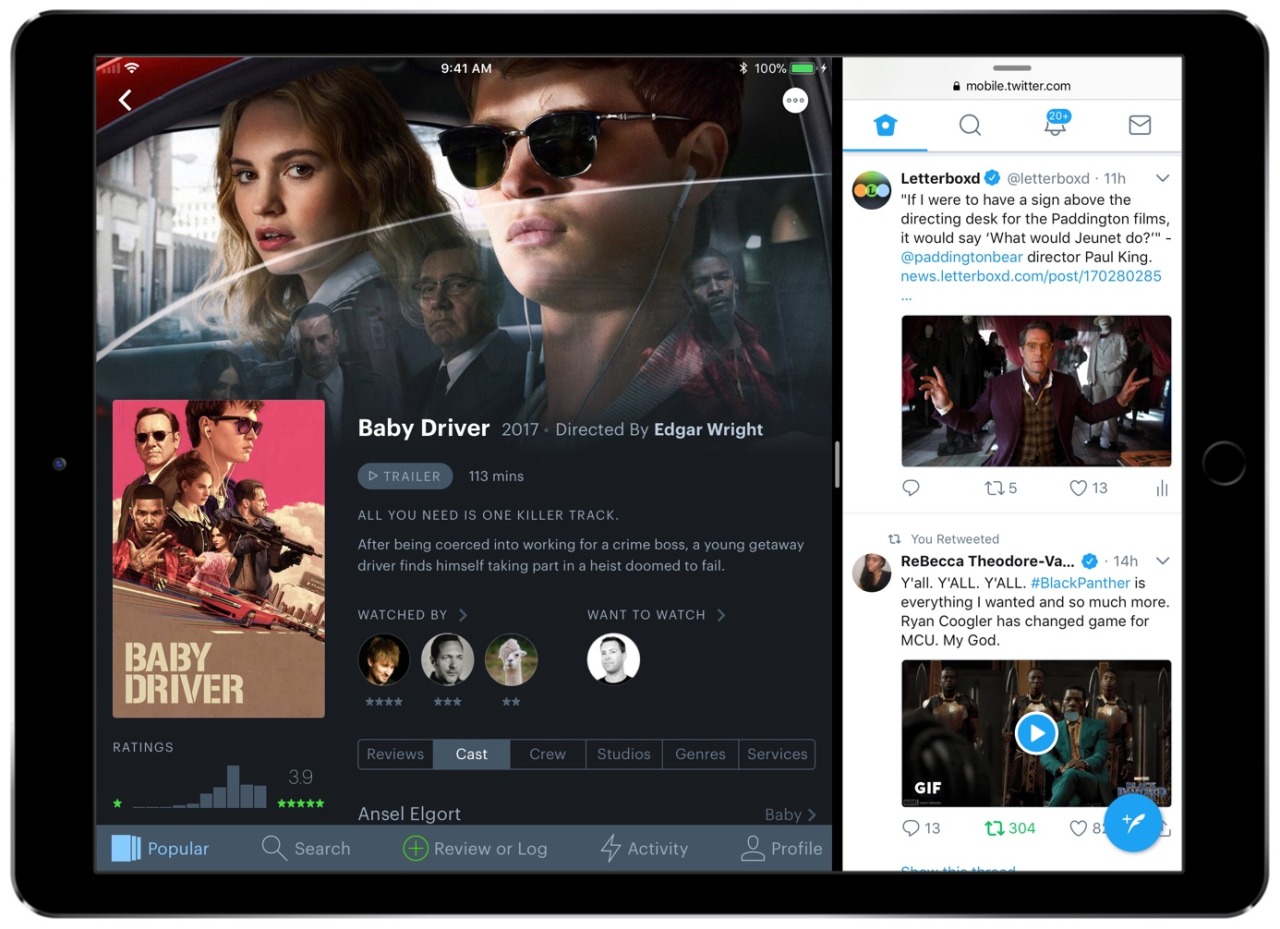Play the Black Panther GIF

[1036, 733]
